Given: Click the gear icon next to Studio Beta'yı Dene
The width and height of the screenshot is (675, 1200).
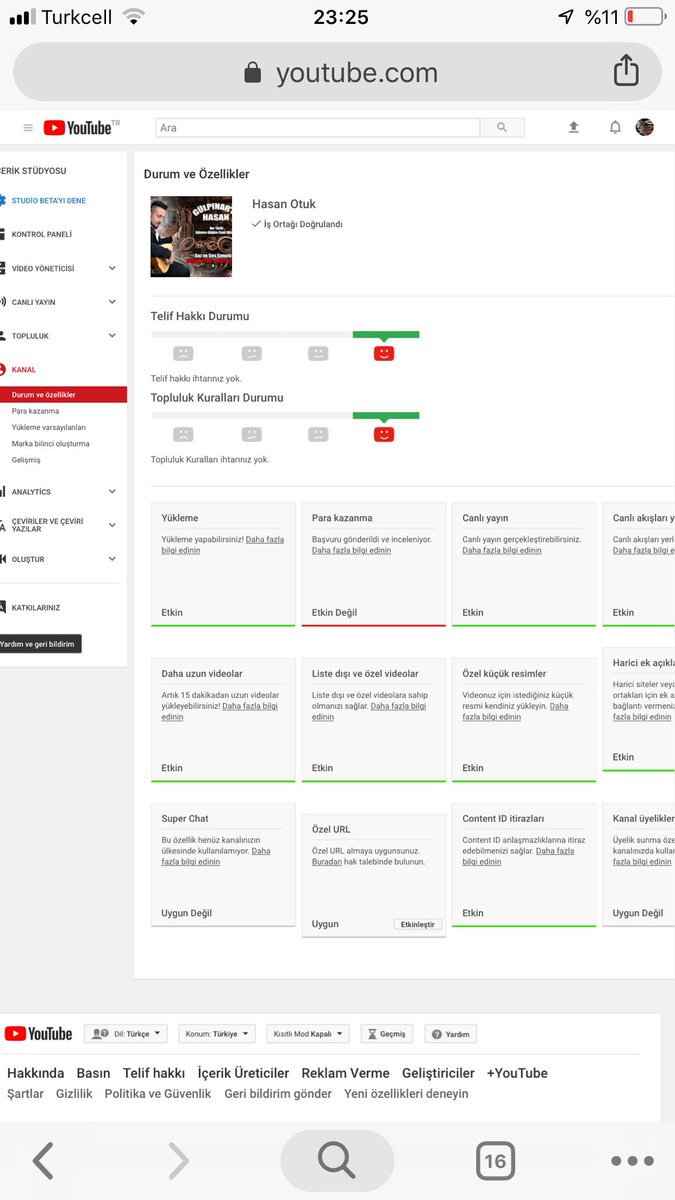Looking at the screenshot, I should pyautogui.click(x=3, y=201).
